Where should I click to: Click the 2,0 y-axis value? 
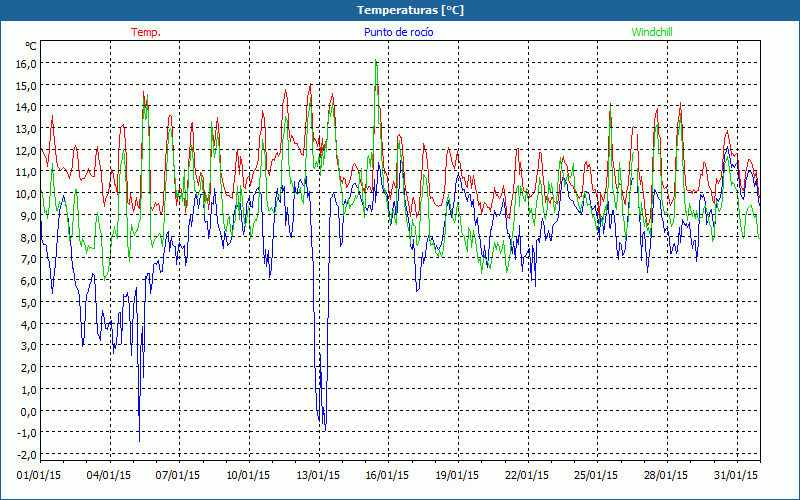click(x=29, y=367)
